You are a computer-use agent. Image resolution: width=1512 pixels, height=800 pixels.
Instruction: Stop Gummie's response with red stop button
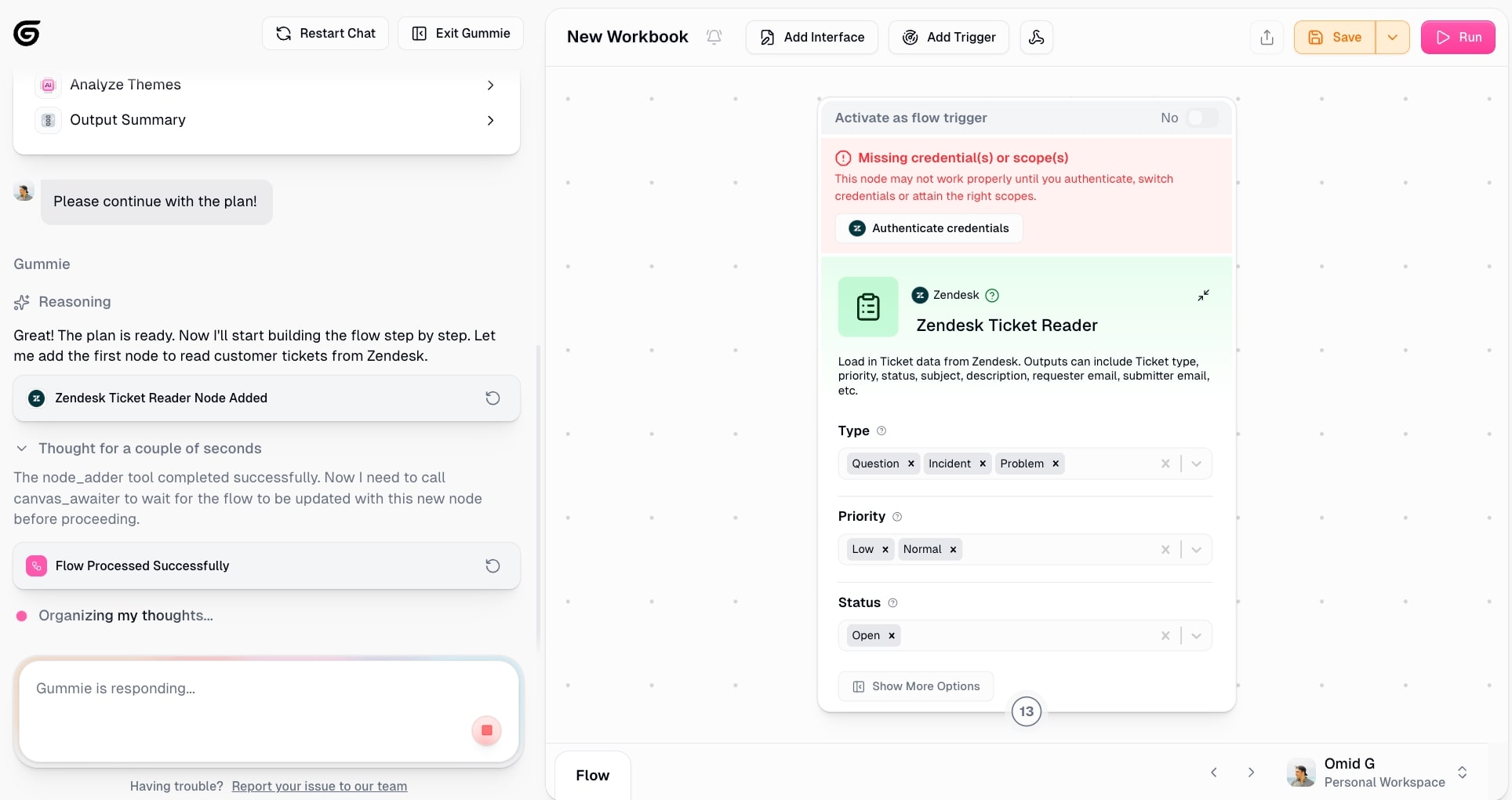[486, 730]
